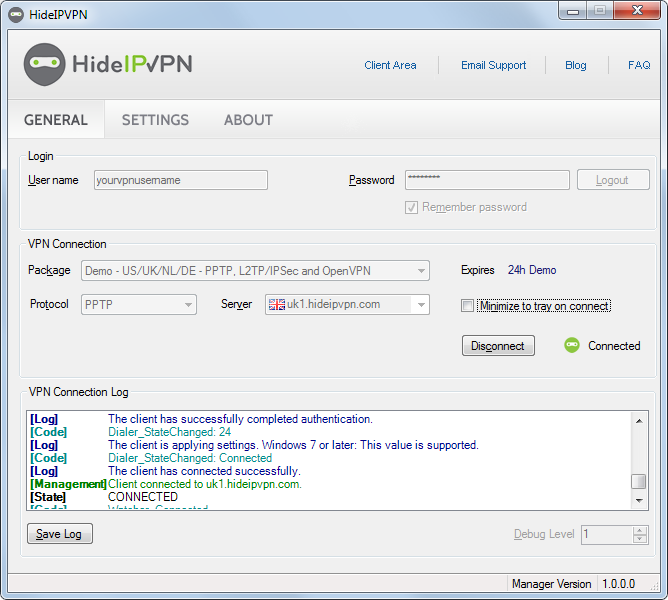Switch to the SETTINGS tab
Screen dimensions: 668x600
tap(155, 120)
